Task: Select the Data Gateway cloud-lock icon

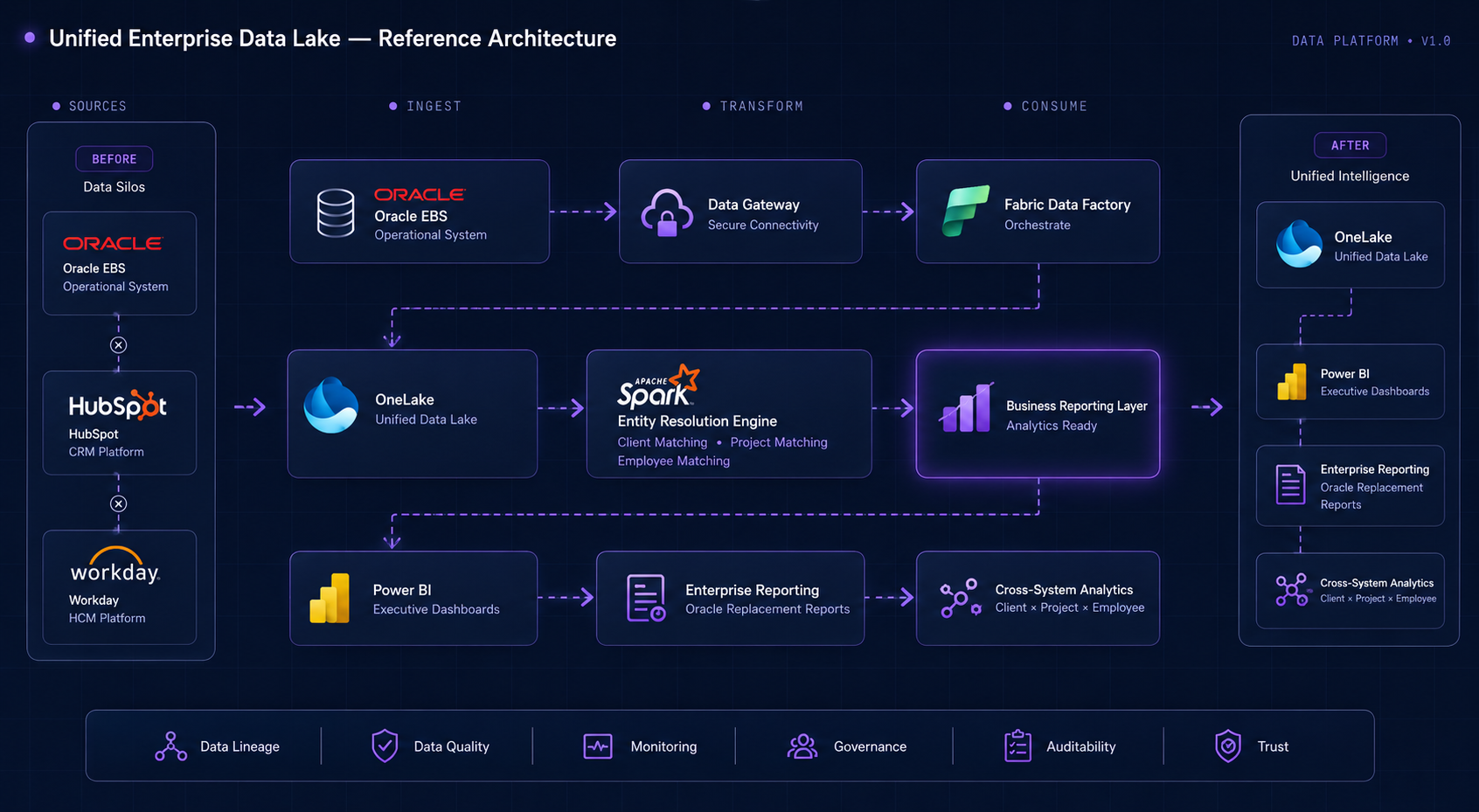Action: [x=667, y=212]
